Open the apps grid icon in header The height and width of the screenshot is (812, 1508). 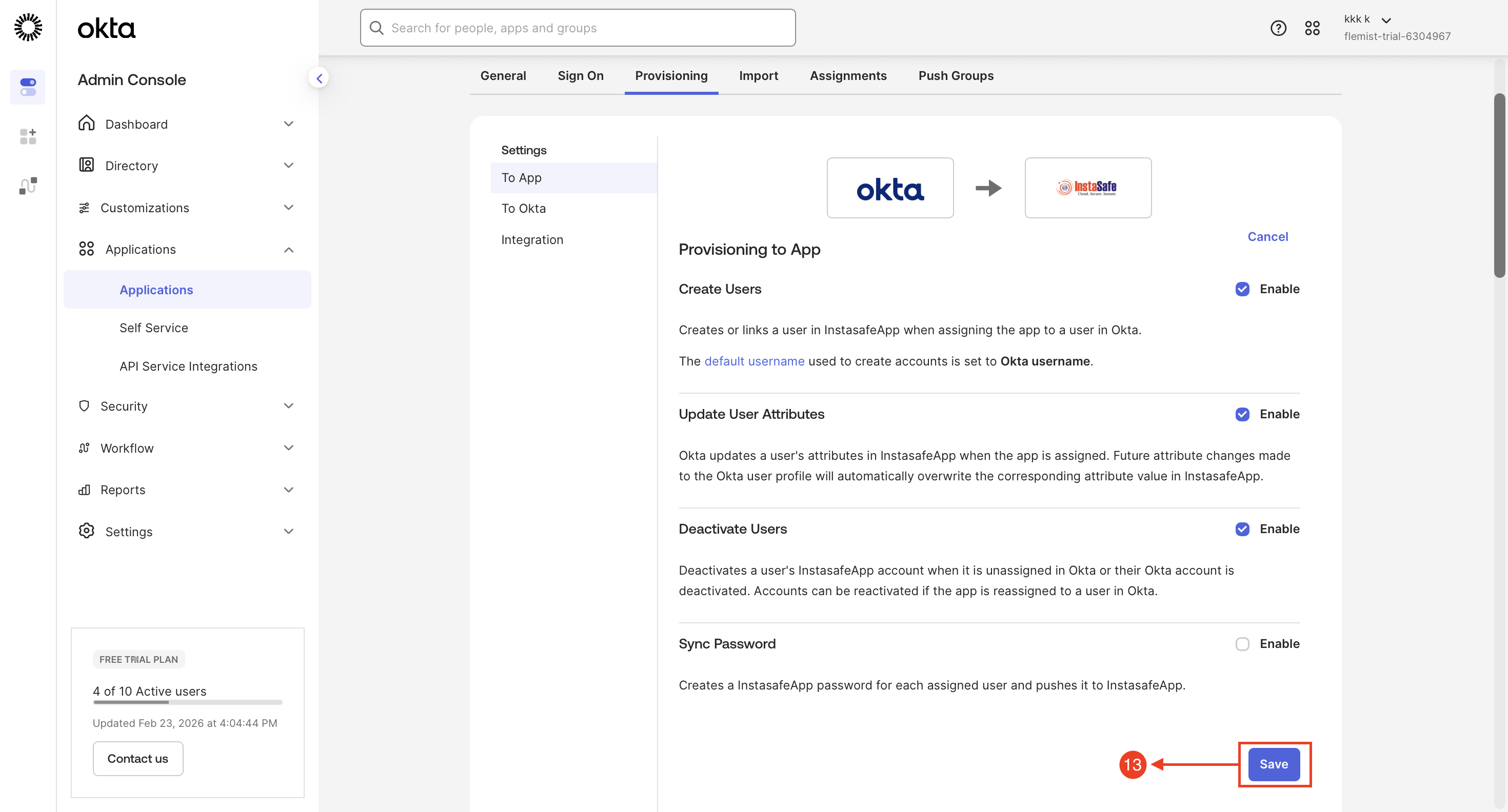(x=1312, y=28)
